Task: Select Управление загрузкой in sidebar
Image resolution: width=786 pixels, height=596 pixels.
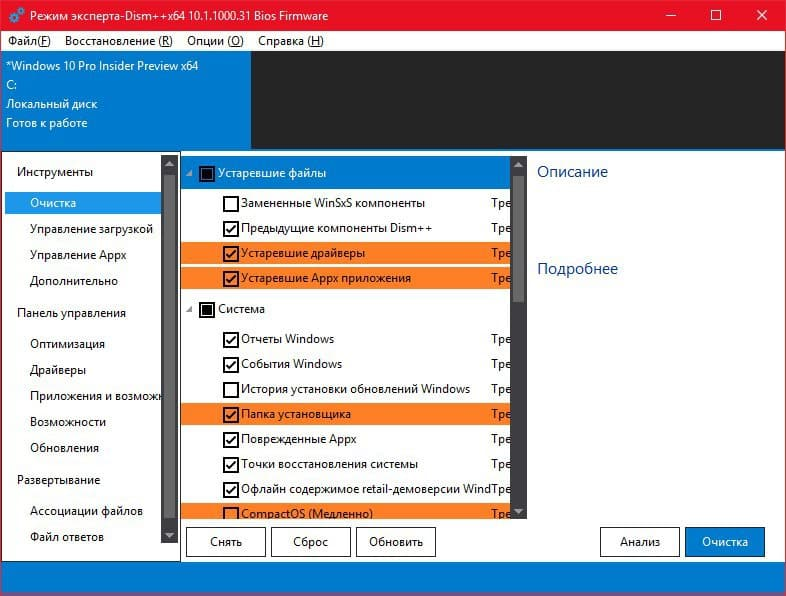Action: [91, 229]
